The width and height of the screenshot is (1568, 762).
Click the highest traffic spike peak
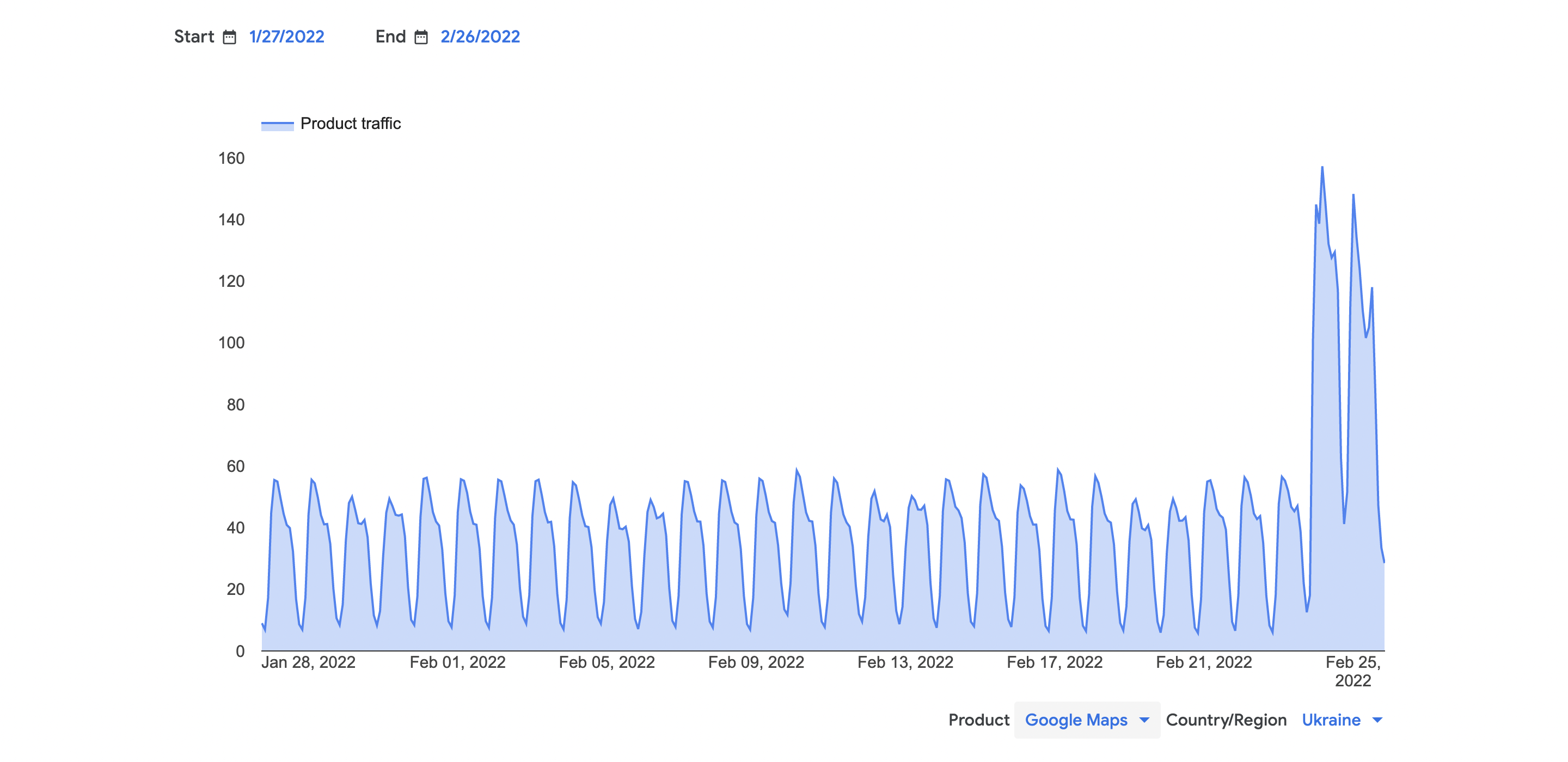click(1321, 168)
